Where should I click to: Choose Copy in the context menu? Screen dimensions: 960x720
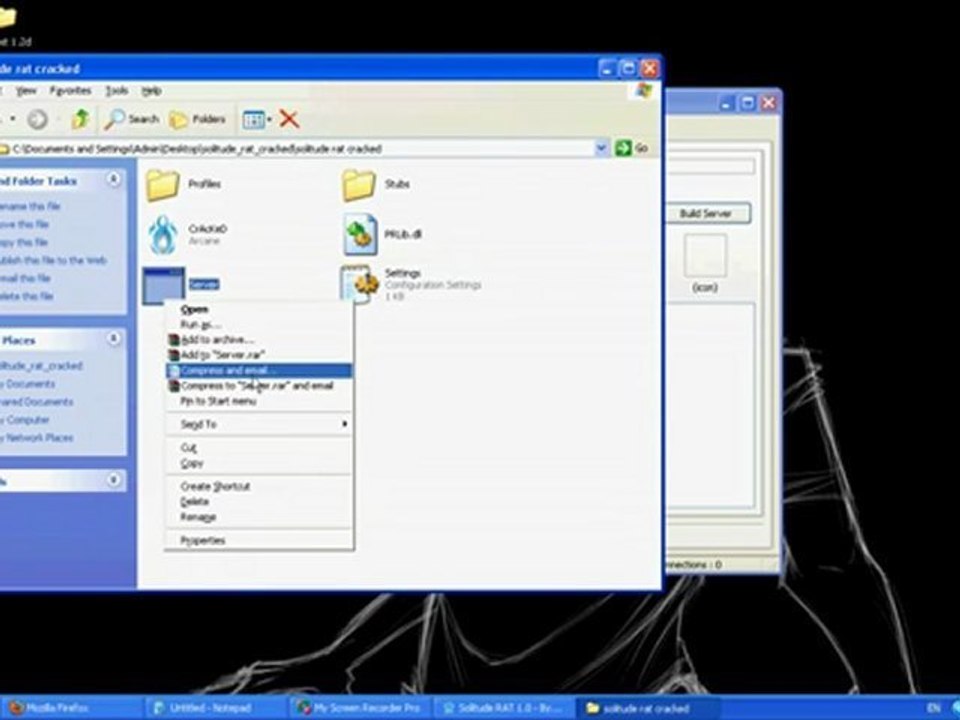point(260,463)
